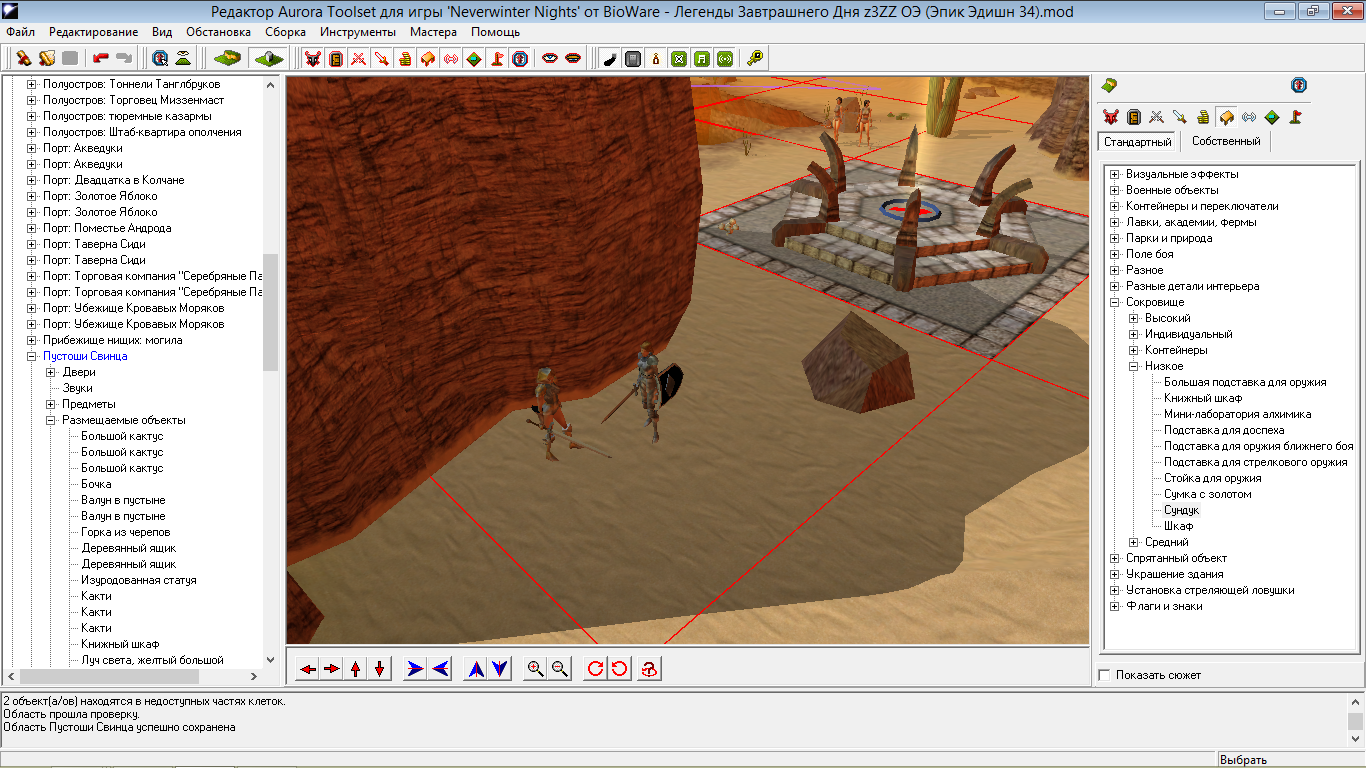Collapse the 'Сокровище' category
Viewport: 1366px width, 768px height.
tap(1114, 302)
